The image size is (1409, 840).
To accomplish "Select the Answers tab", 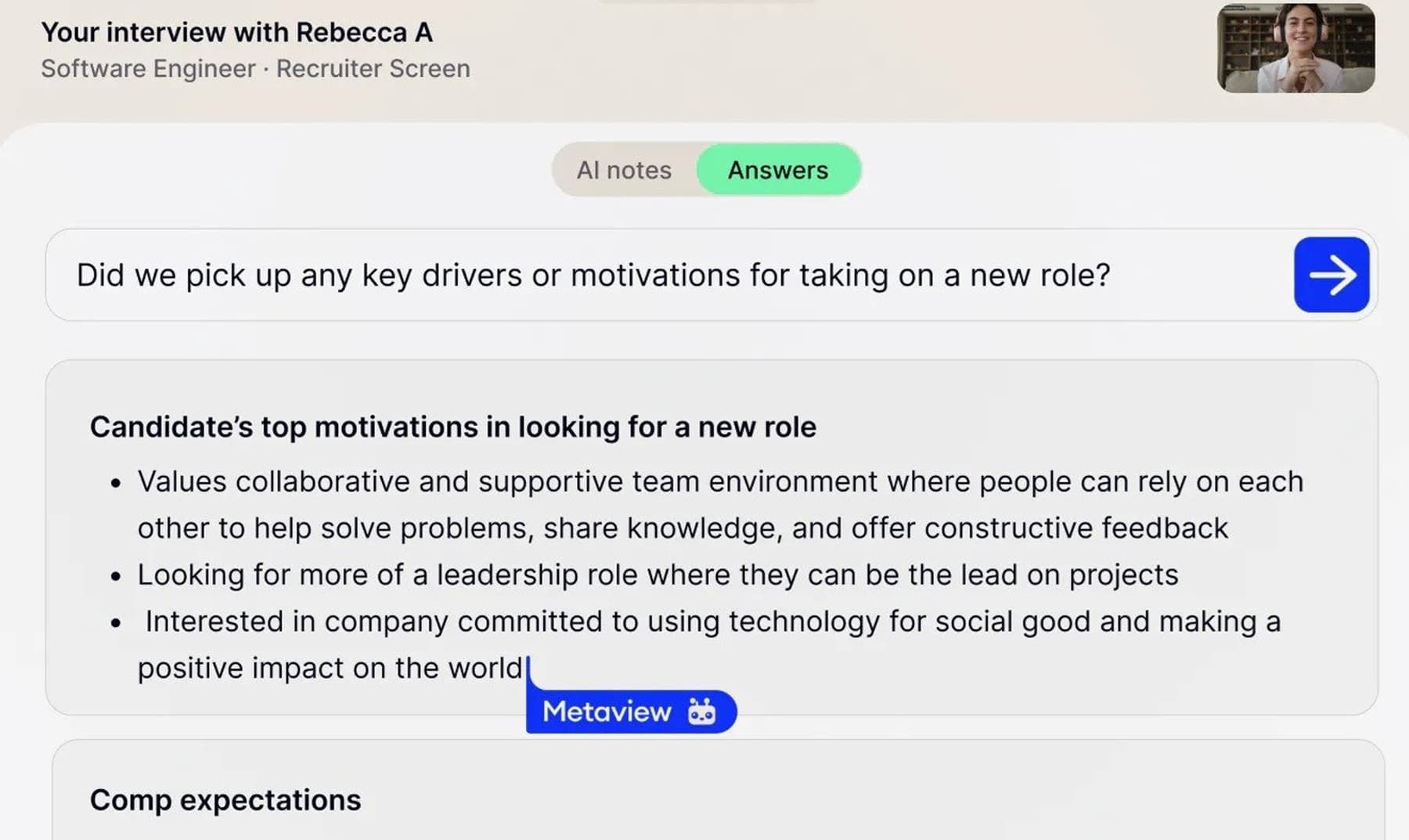I will tap(777, 170).
